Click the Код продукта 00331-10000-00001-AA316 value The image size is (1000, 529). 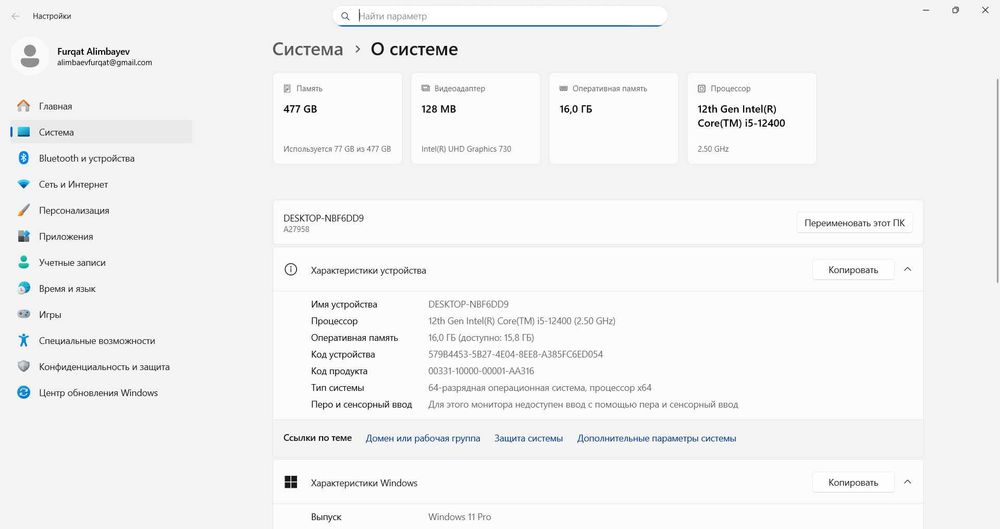481,371
